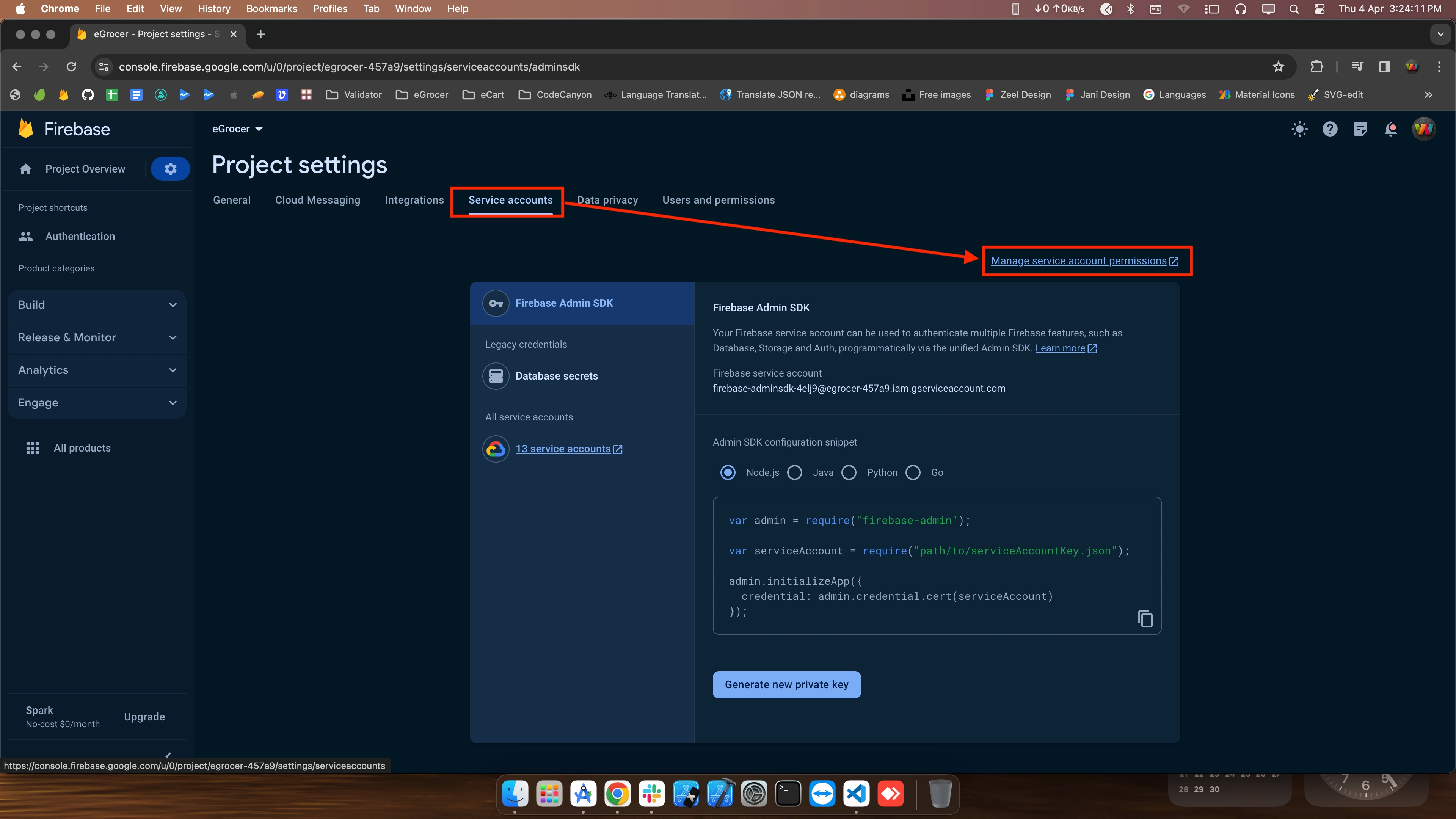Select the Service accounts tab
This screenshot has height=819, width=1456.
[x=510, y=200]
